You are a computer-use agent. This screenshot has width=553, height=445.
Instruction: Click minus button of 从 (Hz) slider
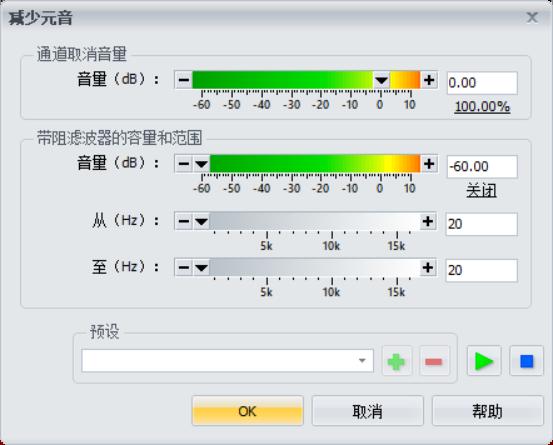pyautogui.click(x=183, y=221)
